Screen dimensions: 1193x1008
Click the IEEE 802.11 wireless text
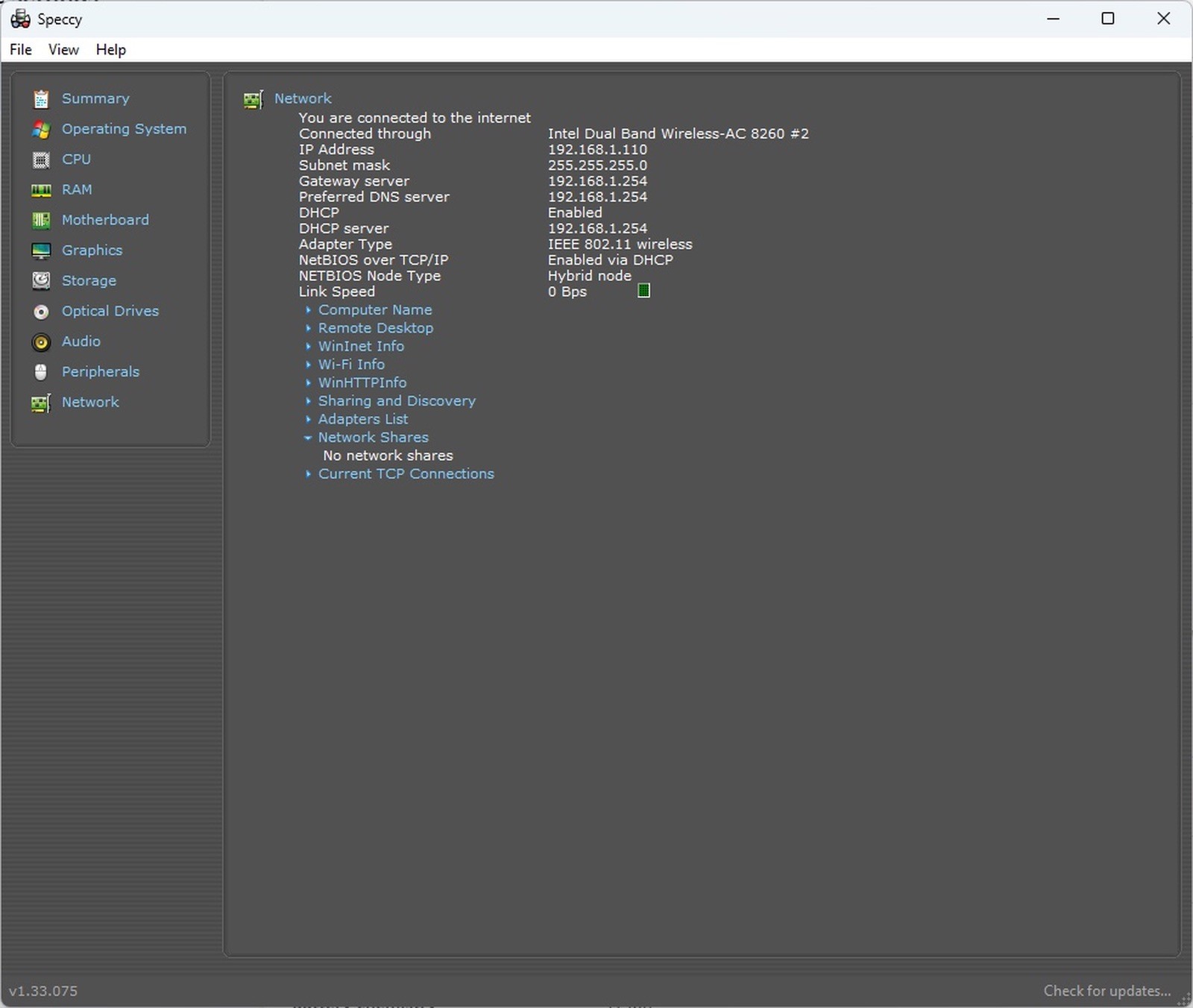pos(620,245)
